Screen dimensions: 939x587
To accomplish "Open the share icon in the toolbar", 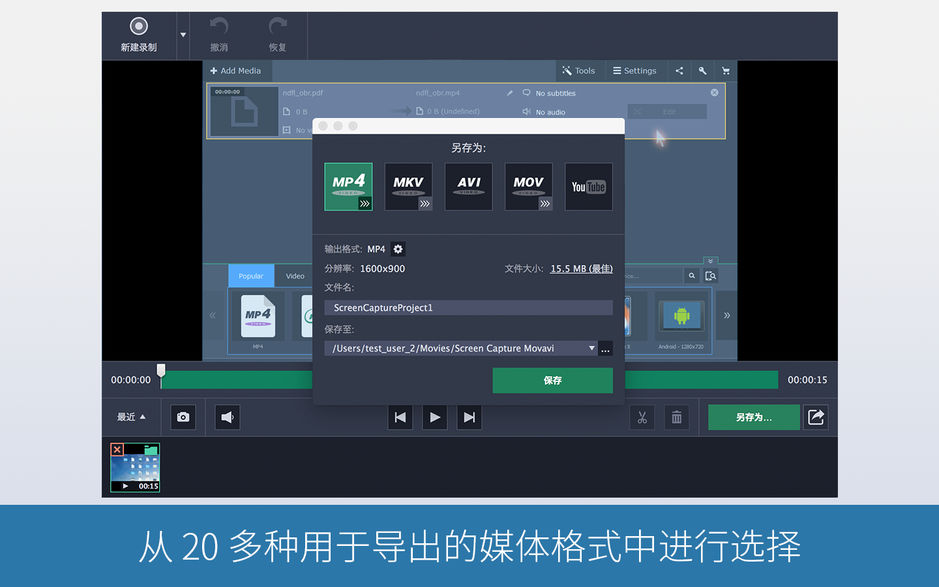I will click(679, 70).
